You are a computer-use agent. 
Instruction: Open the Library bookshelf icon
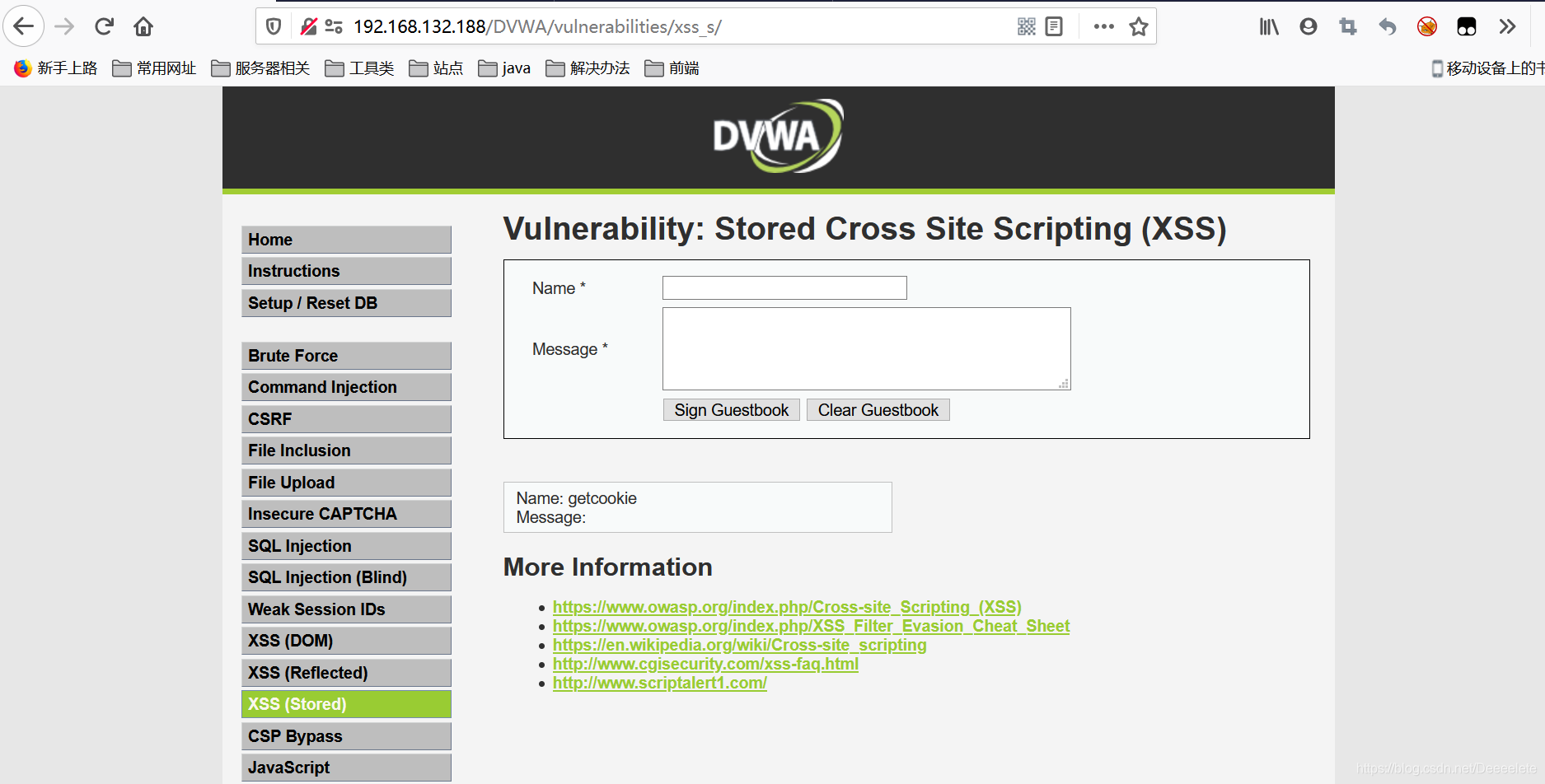click(1269, 26)
